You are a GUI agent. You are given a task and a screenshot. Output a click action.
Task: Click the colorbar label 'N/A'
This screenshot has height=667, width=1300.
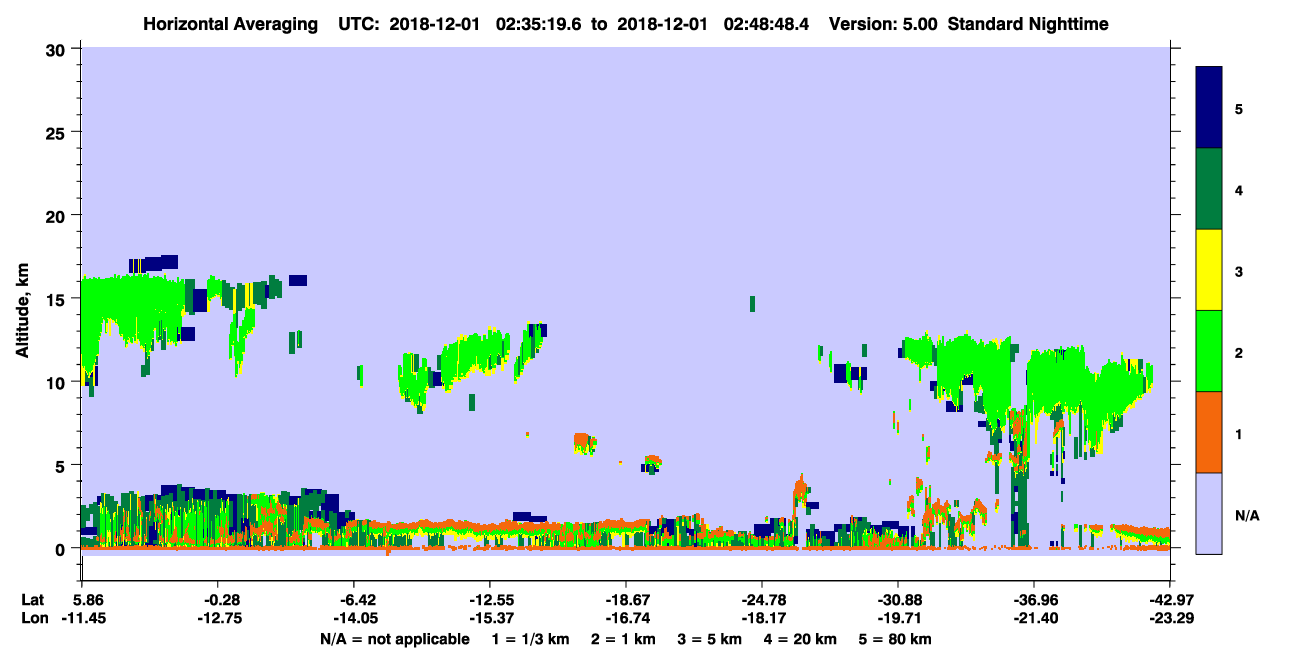coord(1246,516)
